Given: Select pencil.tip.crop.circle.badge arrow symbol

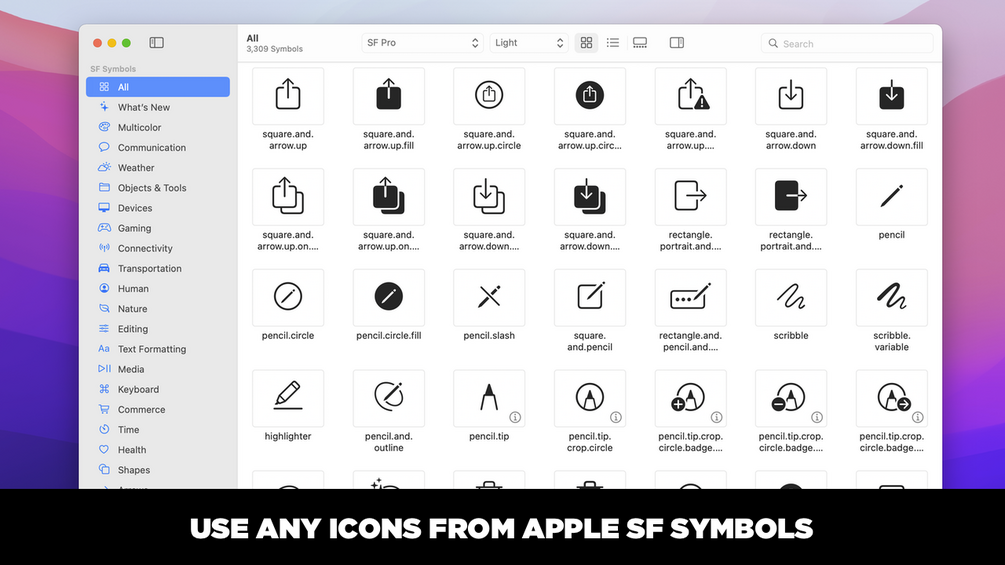Looking at the screenshot, I should [x=892, y=398].
